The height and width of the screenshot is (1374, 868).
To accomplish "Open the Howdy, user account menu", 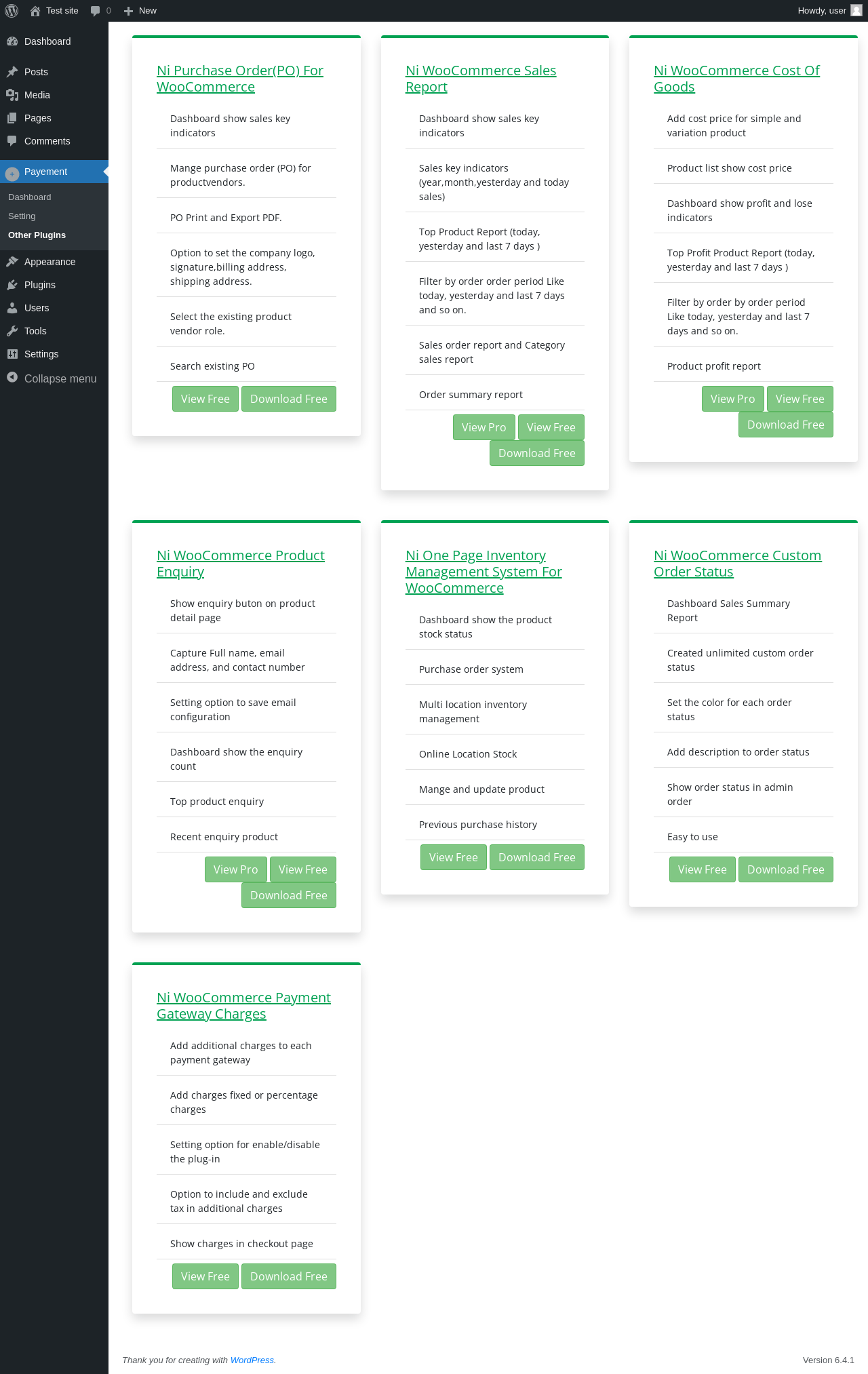I will click(829, 11).
